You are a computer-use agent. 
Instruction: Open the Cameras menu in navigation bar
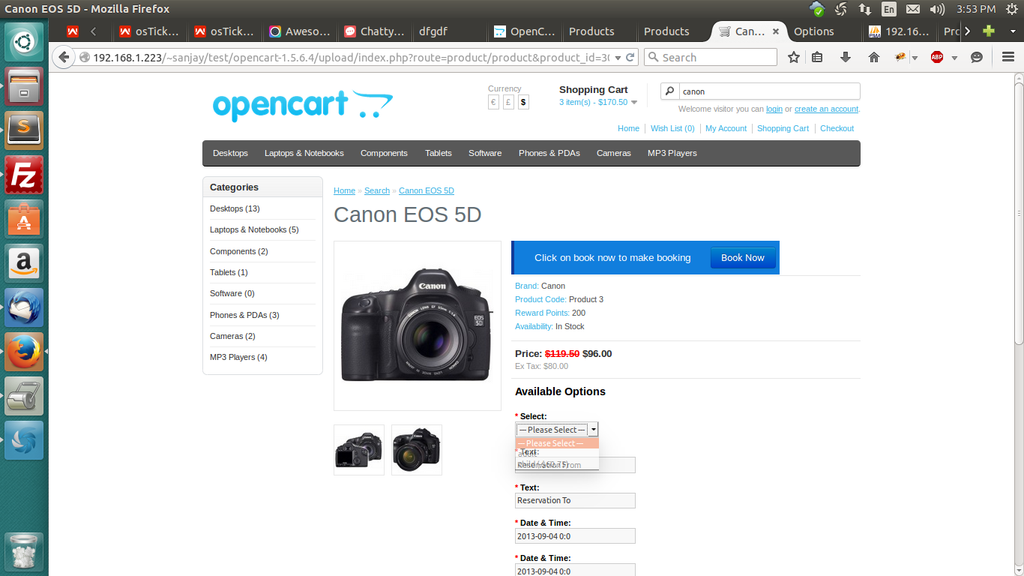pyautogui.click(x=613, y=153)
